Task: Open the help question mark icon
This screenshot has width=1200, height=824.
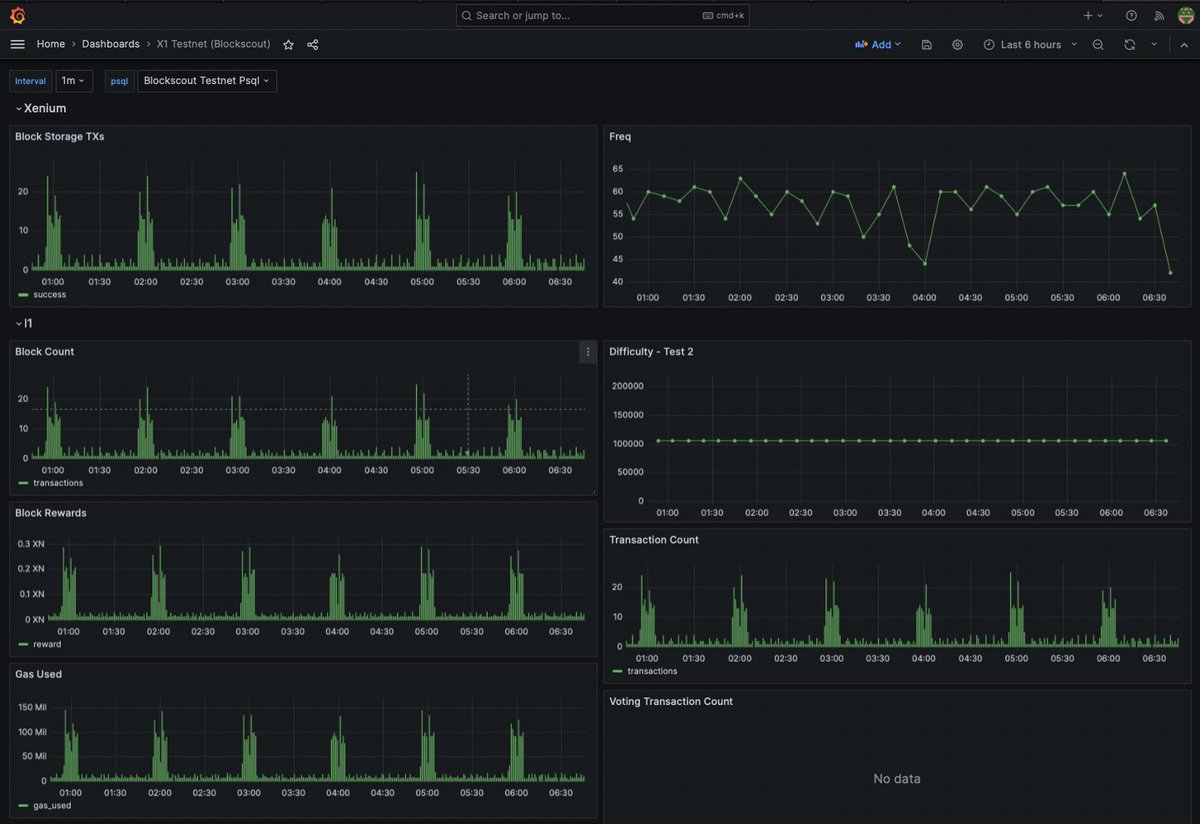Action: click(1131, 16)
